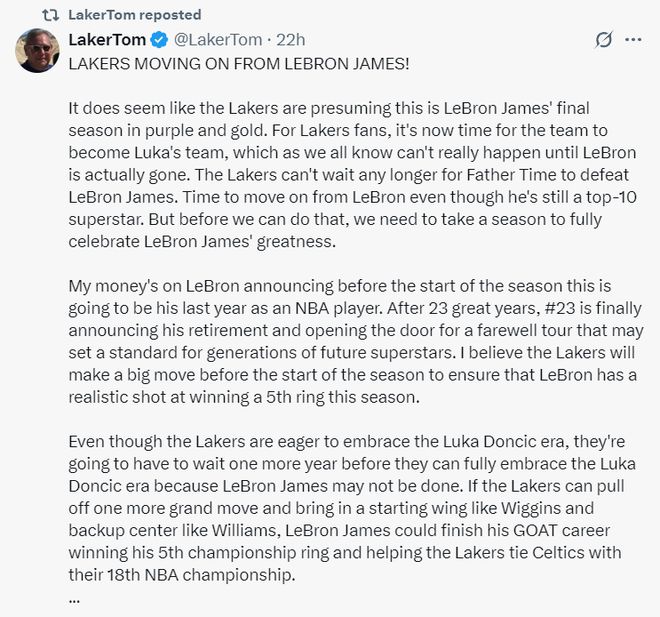Open the three-dot More options menu
660x617 pixels.
(x=633, y=40)
